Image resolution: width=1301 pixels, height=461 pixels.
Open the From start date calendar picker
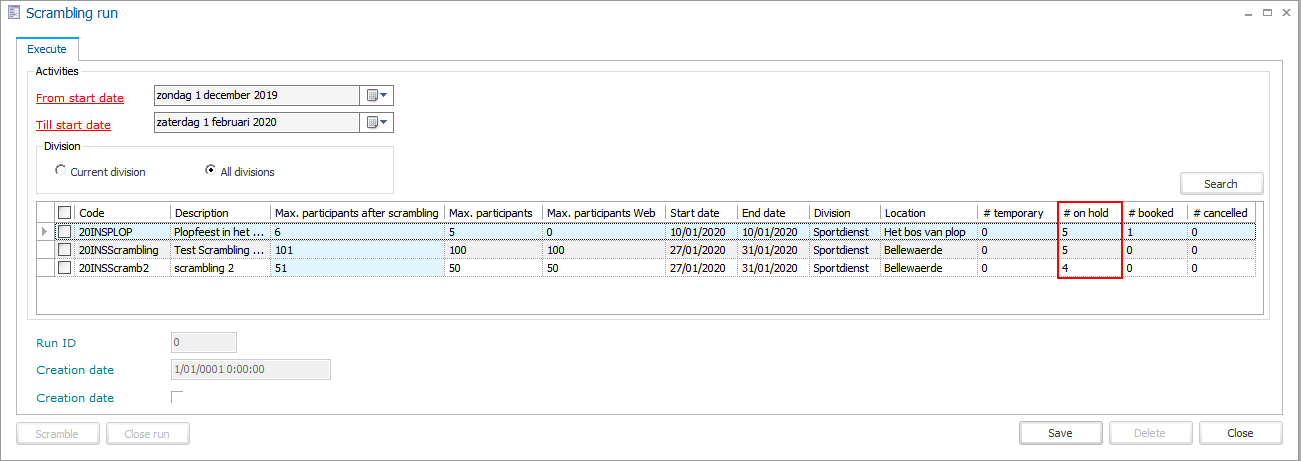pos(376,96)
